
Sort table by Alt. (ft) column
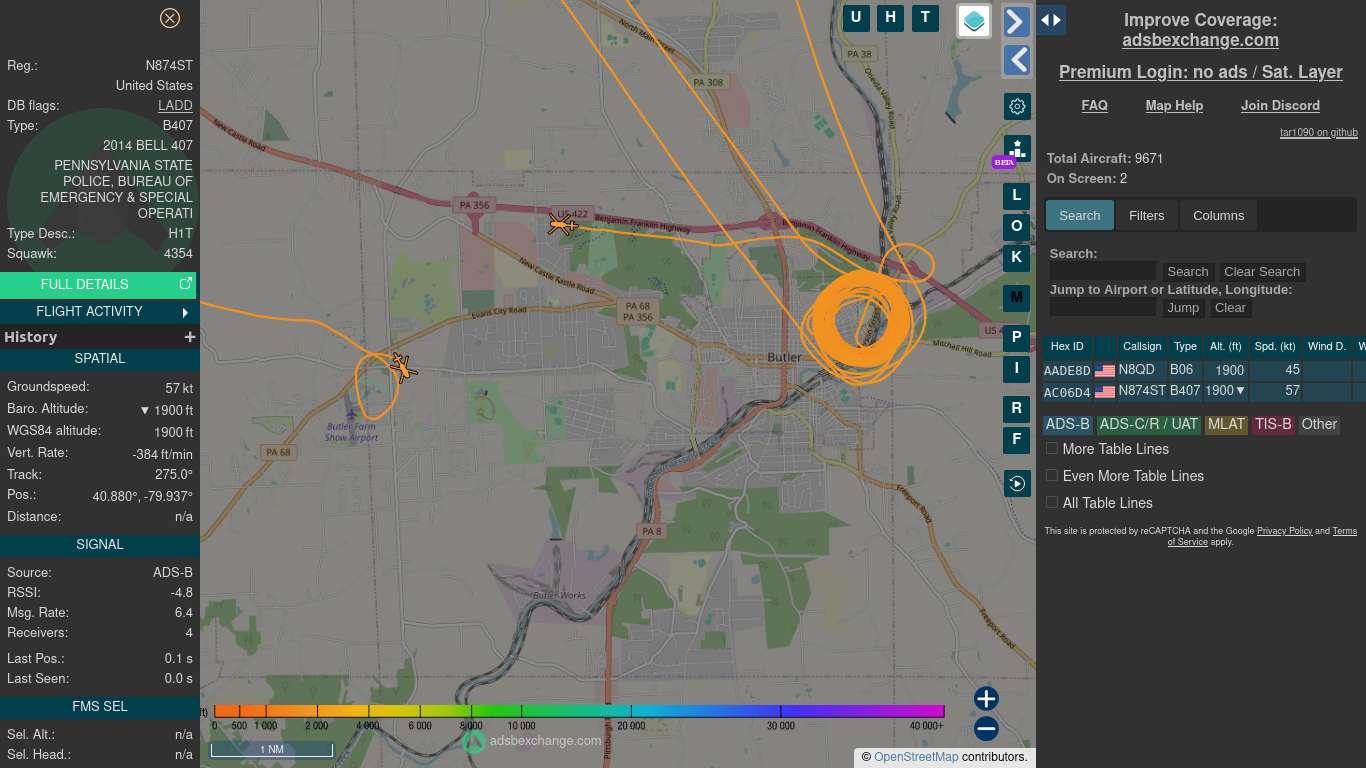tap(1225, 347)
